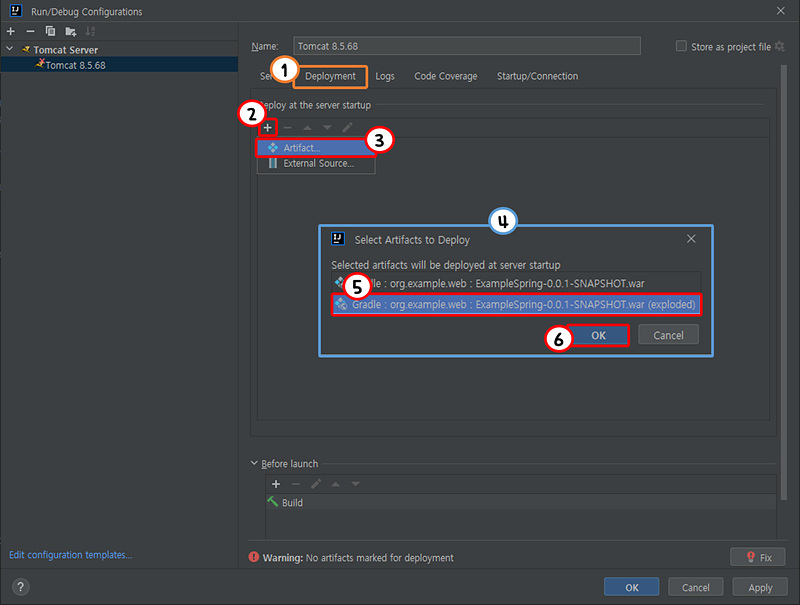Screen dimensions: 800x605
Task: Remove the selected configuration with the minus icon
Action: pyautogui.click(x=30, y=32)
